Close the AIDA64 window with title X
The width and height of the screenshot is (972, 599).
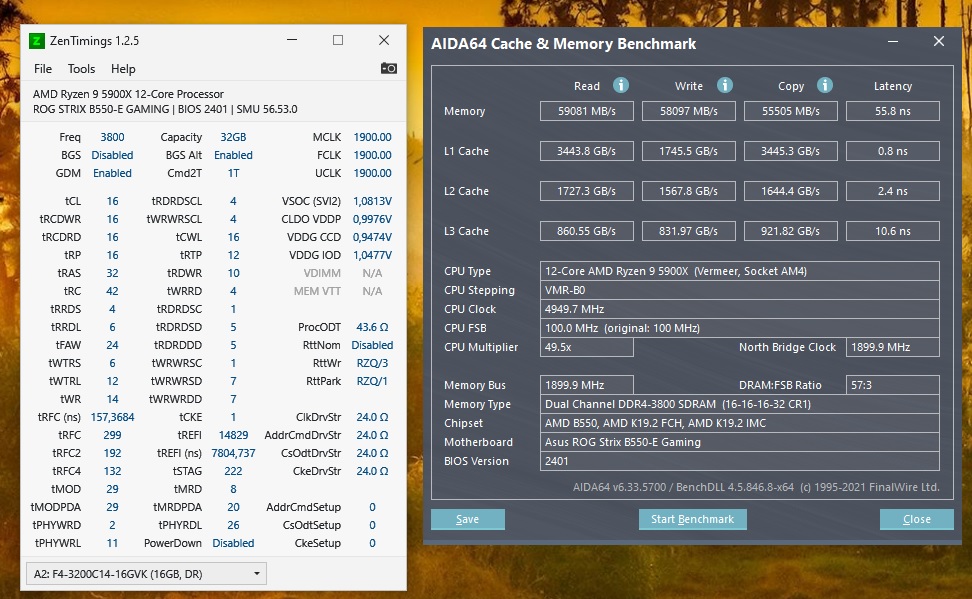pos(939,42)
